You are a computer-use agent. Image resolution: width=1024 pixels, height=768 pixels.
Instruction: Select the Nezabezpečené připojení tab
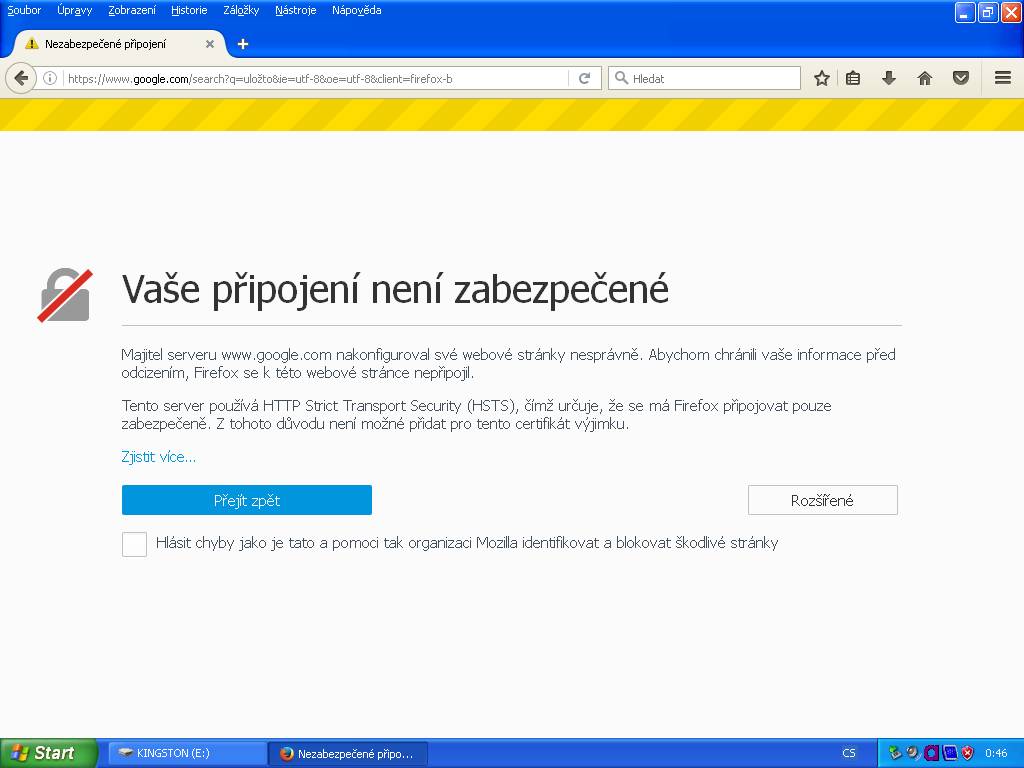pyautogui.click(x=120, y=44)
